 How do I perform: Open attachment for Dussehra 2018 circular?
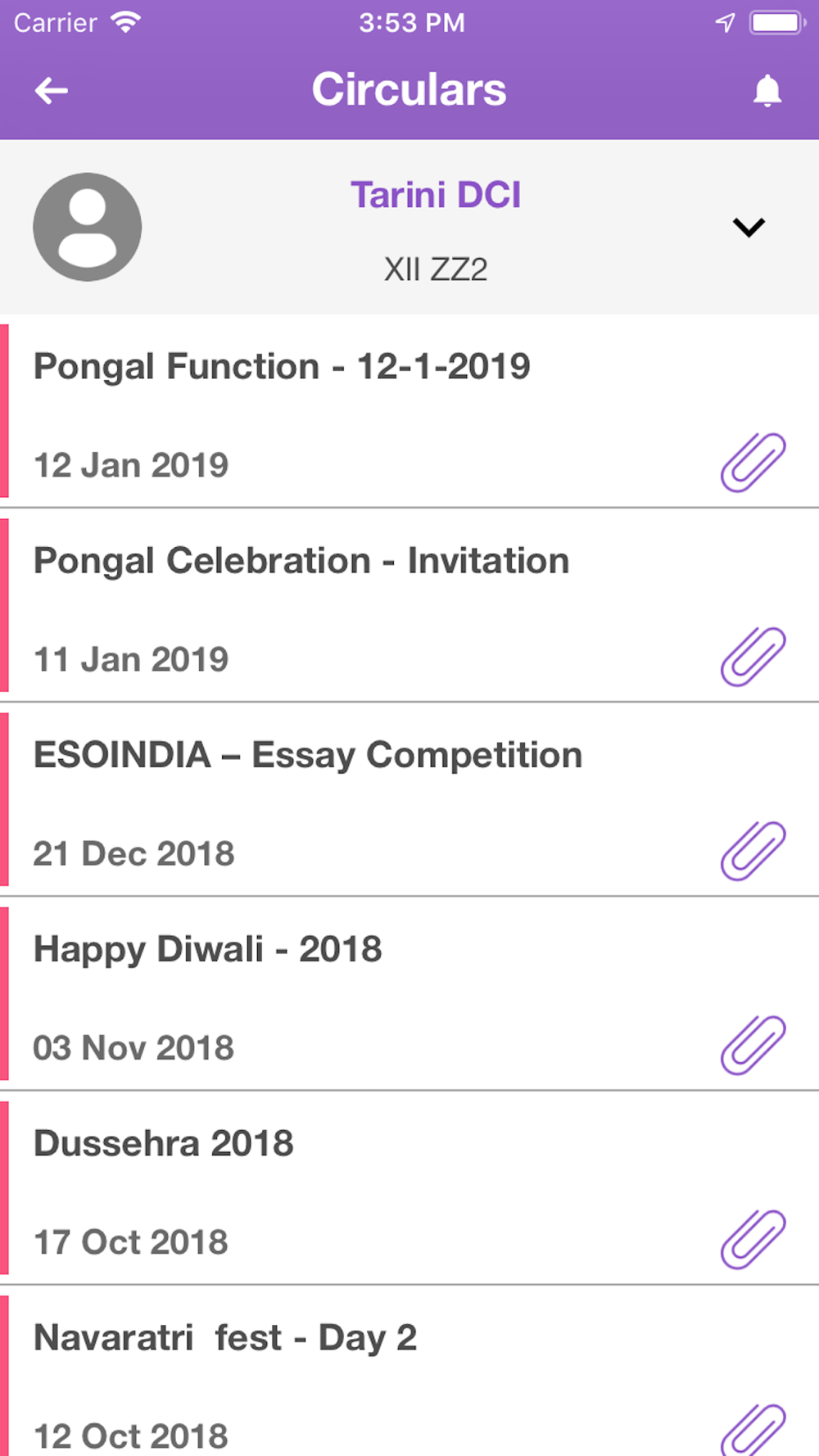pyautogui.click(x=753, y=1239)
